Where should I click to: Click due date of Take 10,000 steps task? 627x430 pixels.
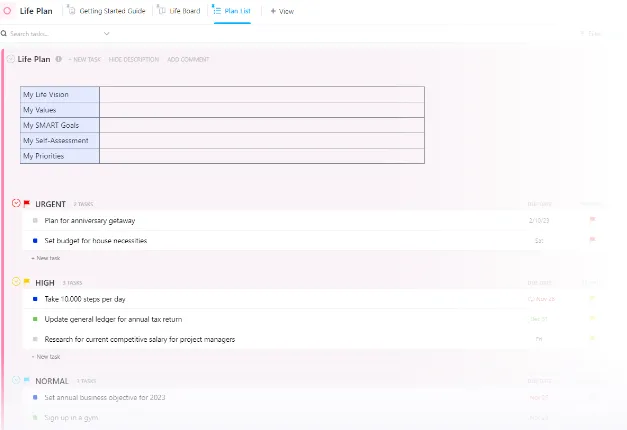click(541, 299)
